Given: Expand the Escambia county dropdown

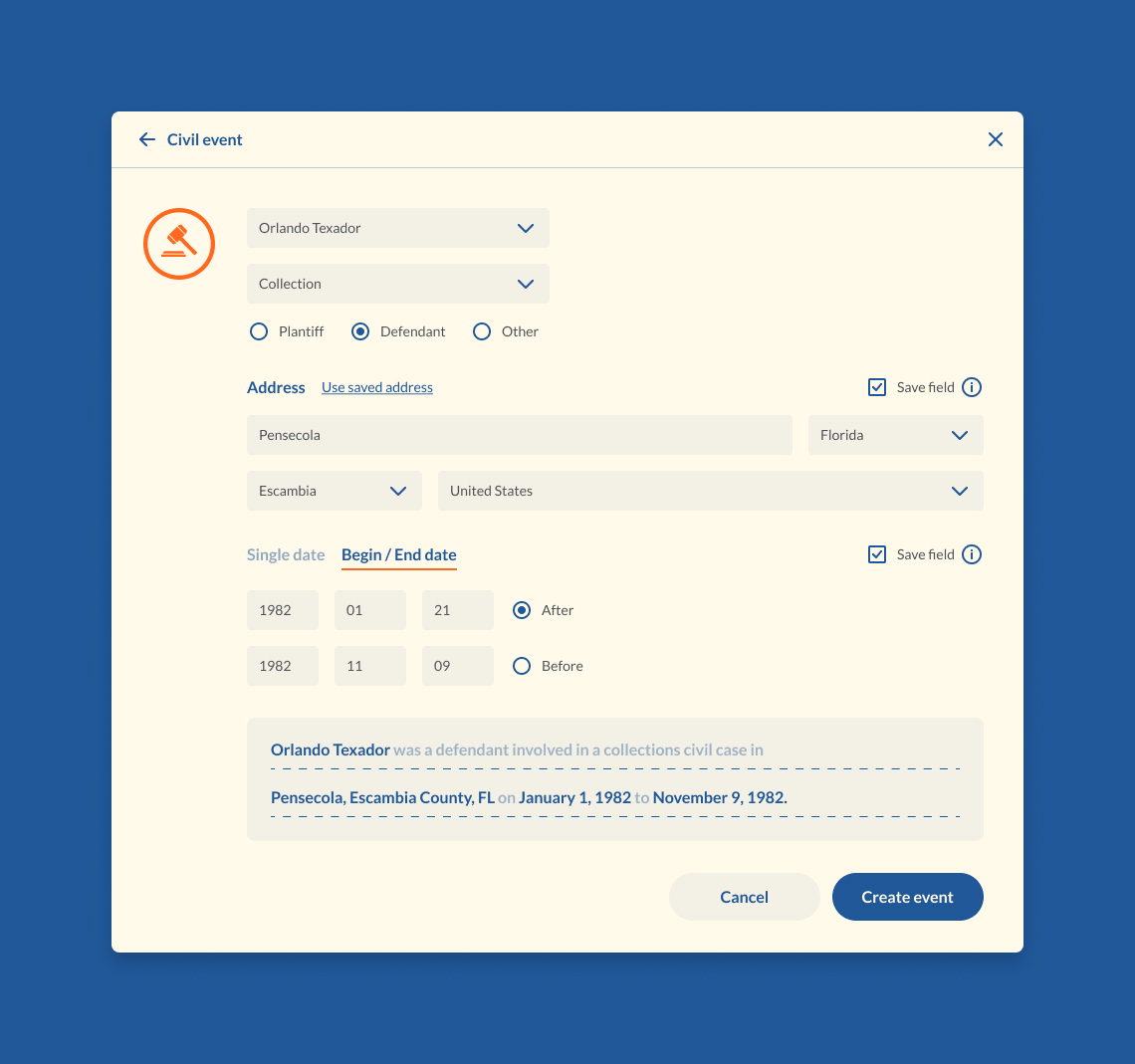Looking at the screenshot, I should [x=334, y=491].
